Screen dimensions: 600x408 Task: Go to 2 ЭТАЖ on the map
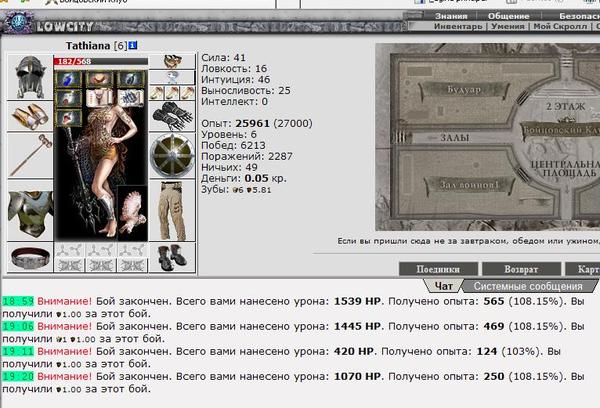(x=566, y=106)
